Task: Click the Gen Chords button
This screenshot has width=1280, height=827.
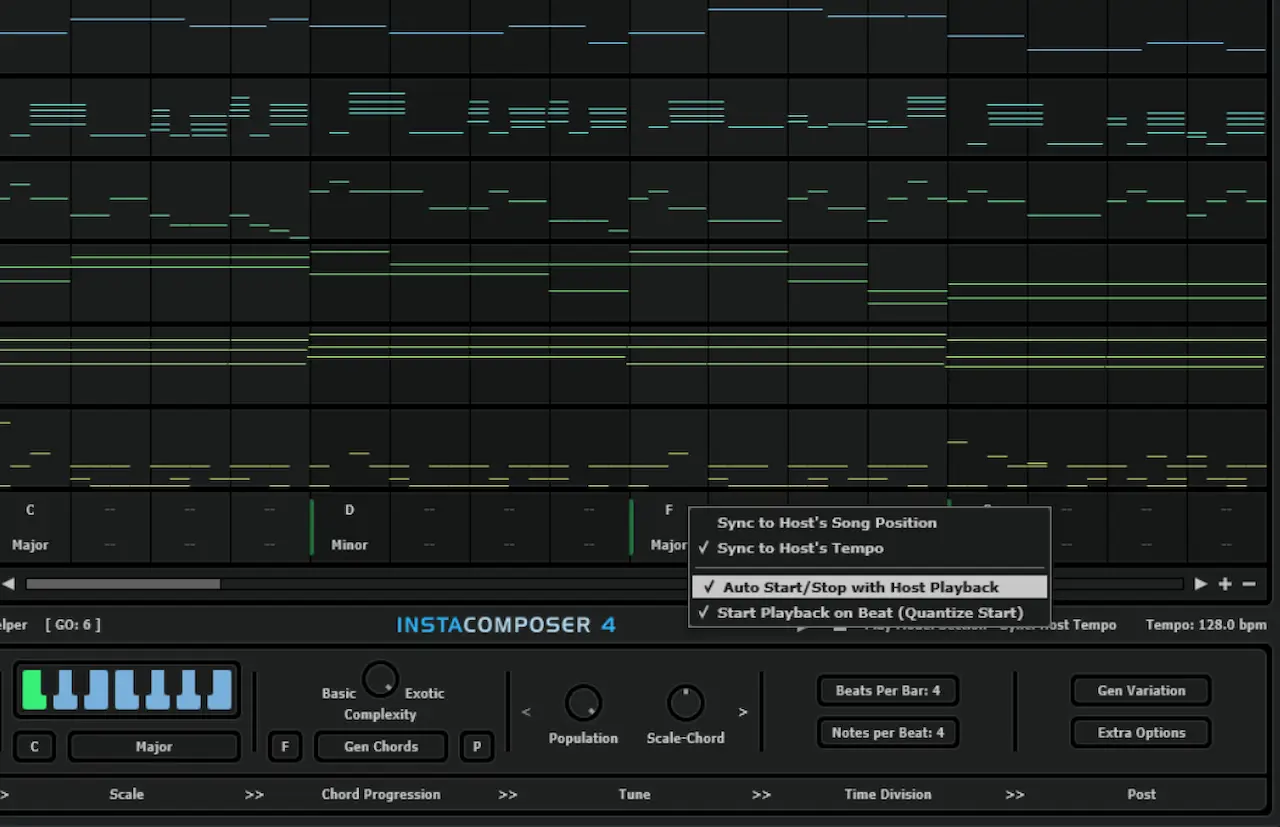Action: pos(381,746)
